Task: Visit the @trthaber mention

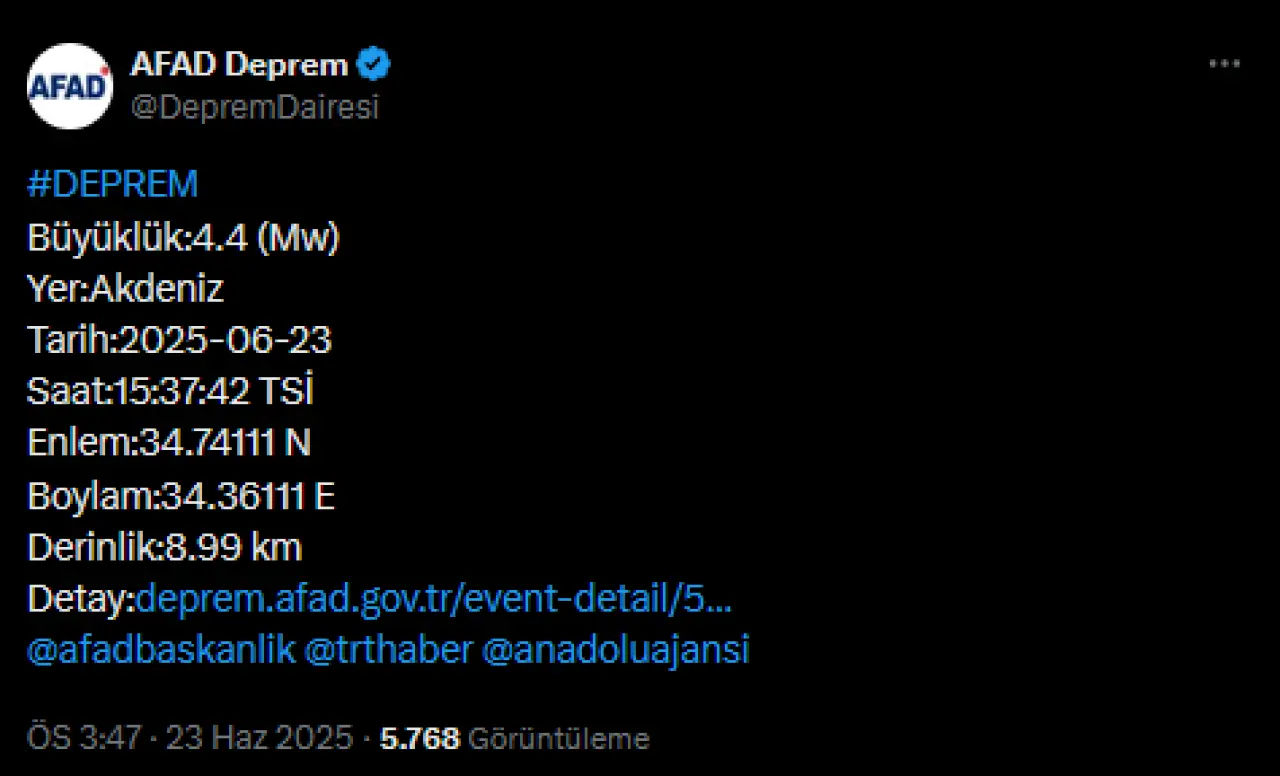Action: 389,650
